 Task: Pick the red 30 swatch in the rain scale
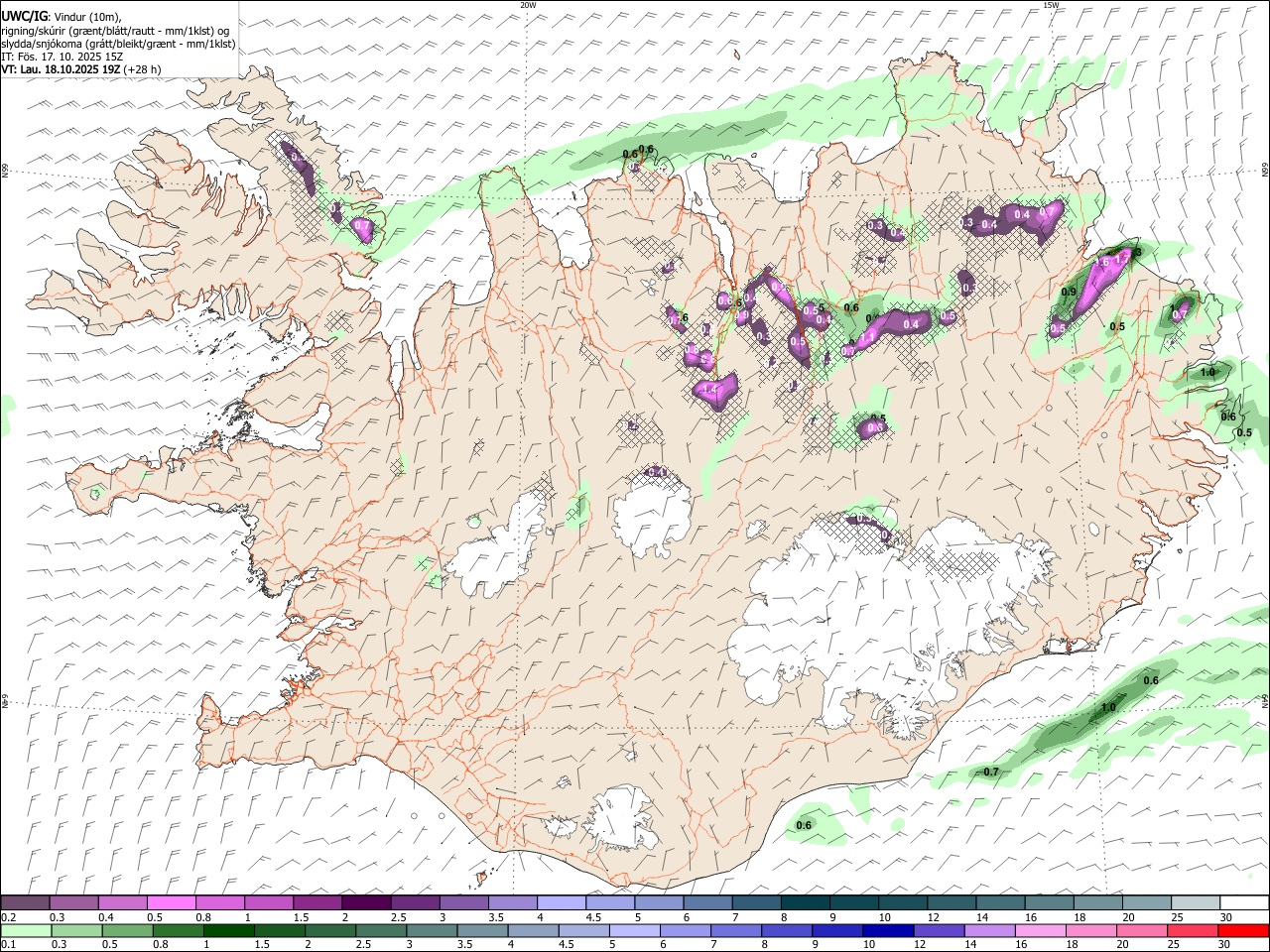pyautogui.click(x=1244, y=930)
